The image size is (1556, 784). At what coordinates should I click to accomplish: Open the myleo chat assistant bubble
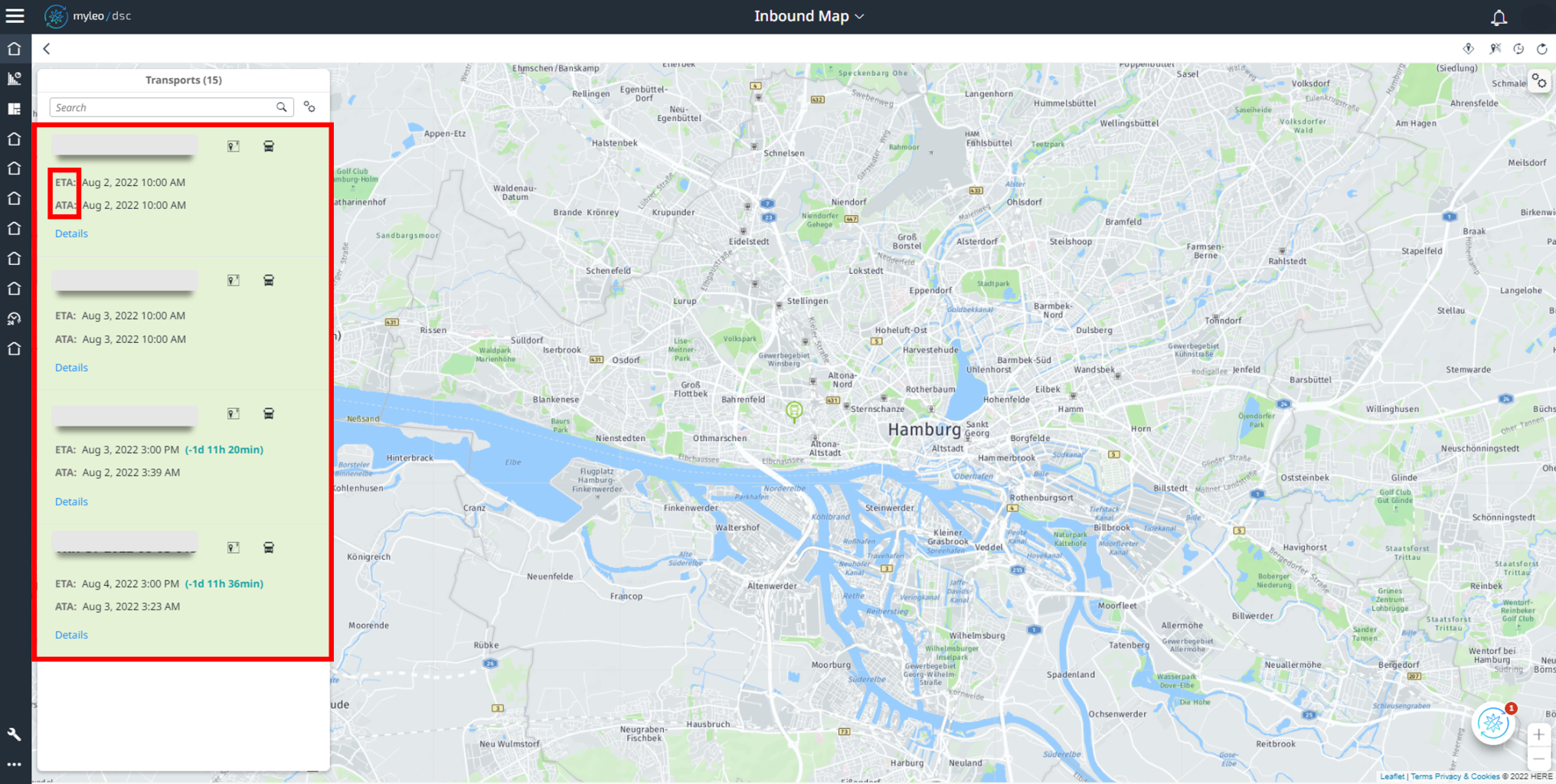[x=1493, y=724]
